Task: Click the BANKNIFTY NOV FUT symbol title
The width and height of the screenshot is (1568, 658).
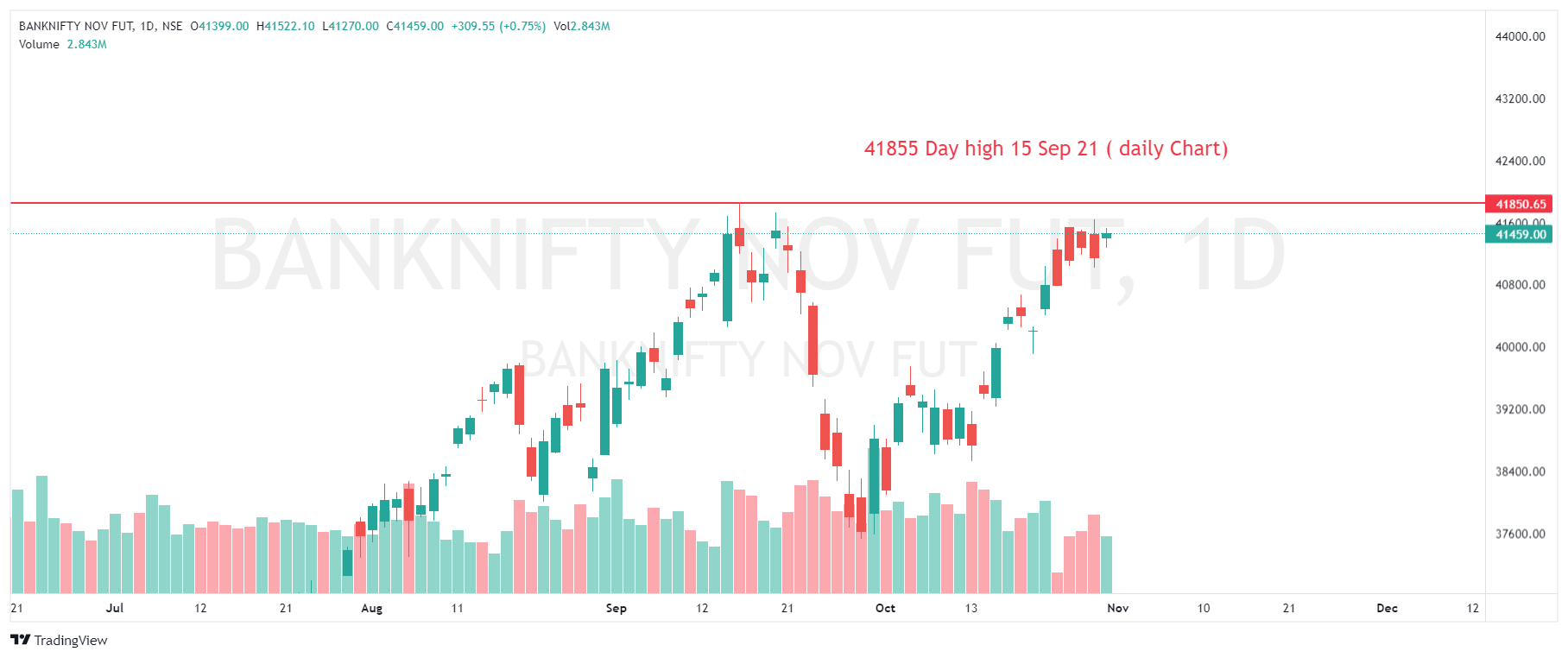Action: pos(76,26)
